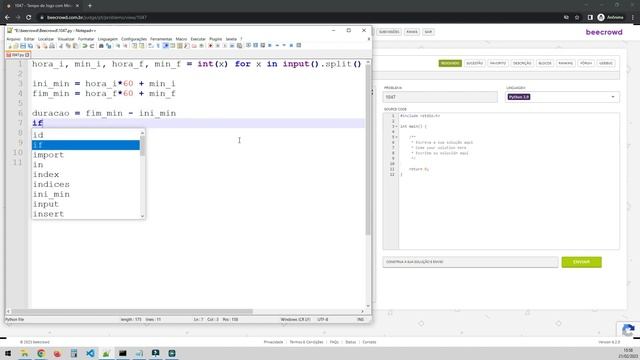Click the Open file icon in Notepad++ toolbar
Viewport: 640px width, 360px height.
pyautogui.click(x=16, y=45)
